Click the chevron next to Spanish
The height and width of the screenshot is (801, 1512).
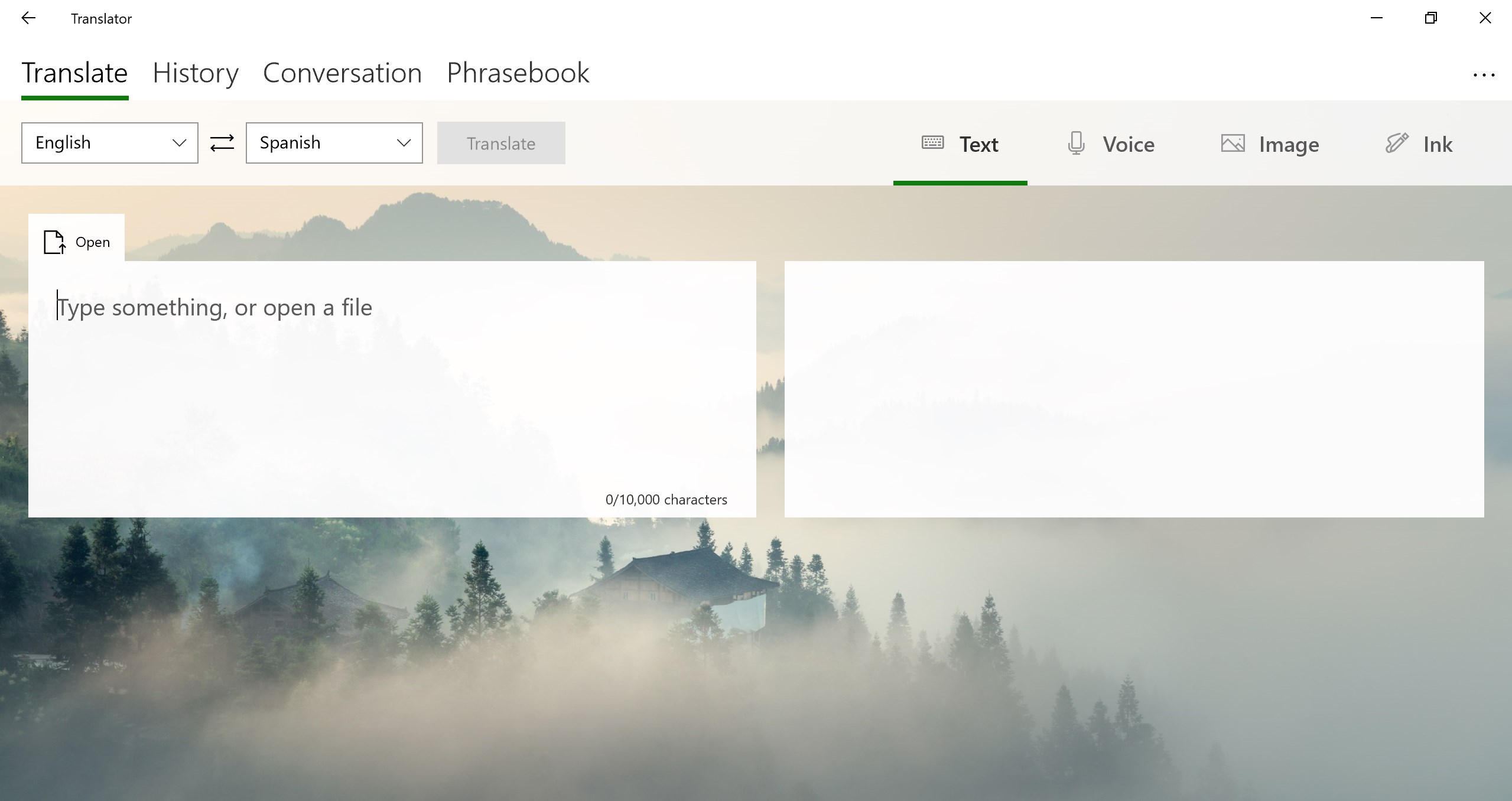click(404, 143)
